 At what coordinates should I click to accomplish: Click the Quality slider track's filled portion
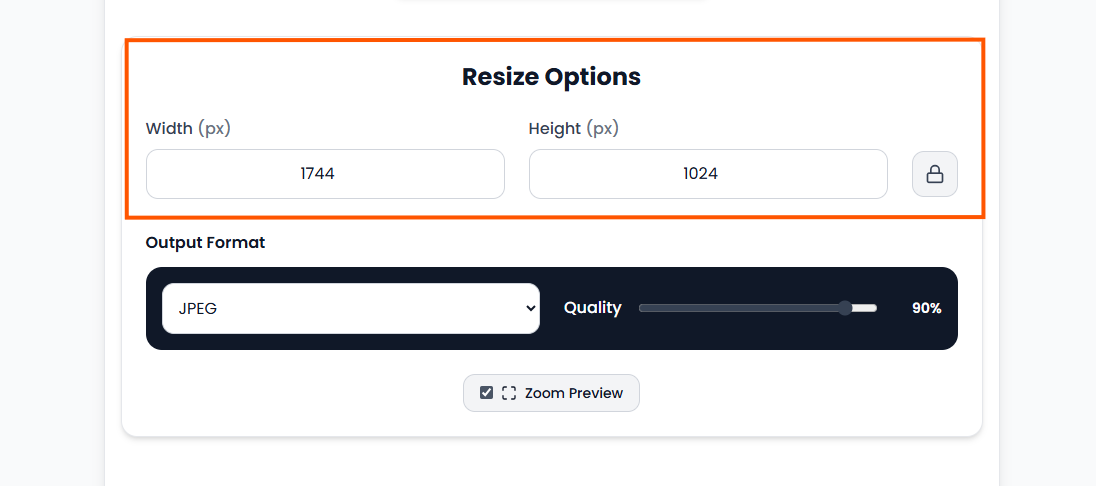(740, 308)
